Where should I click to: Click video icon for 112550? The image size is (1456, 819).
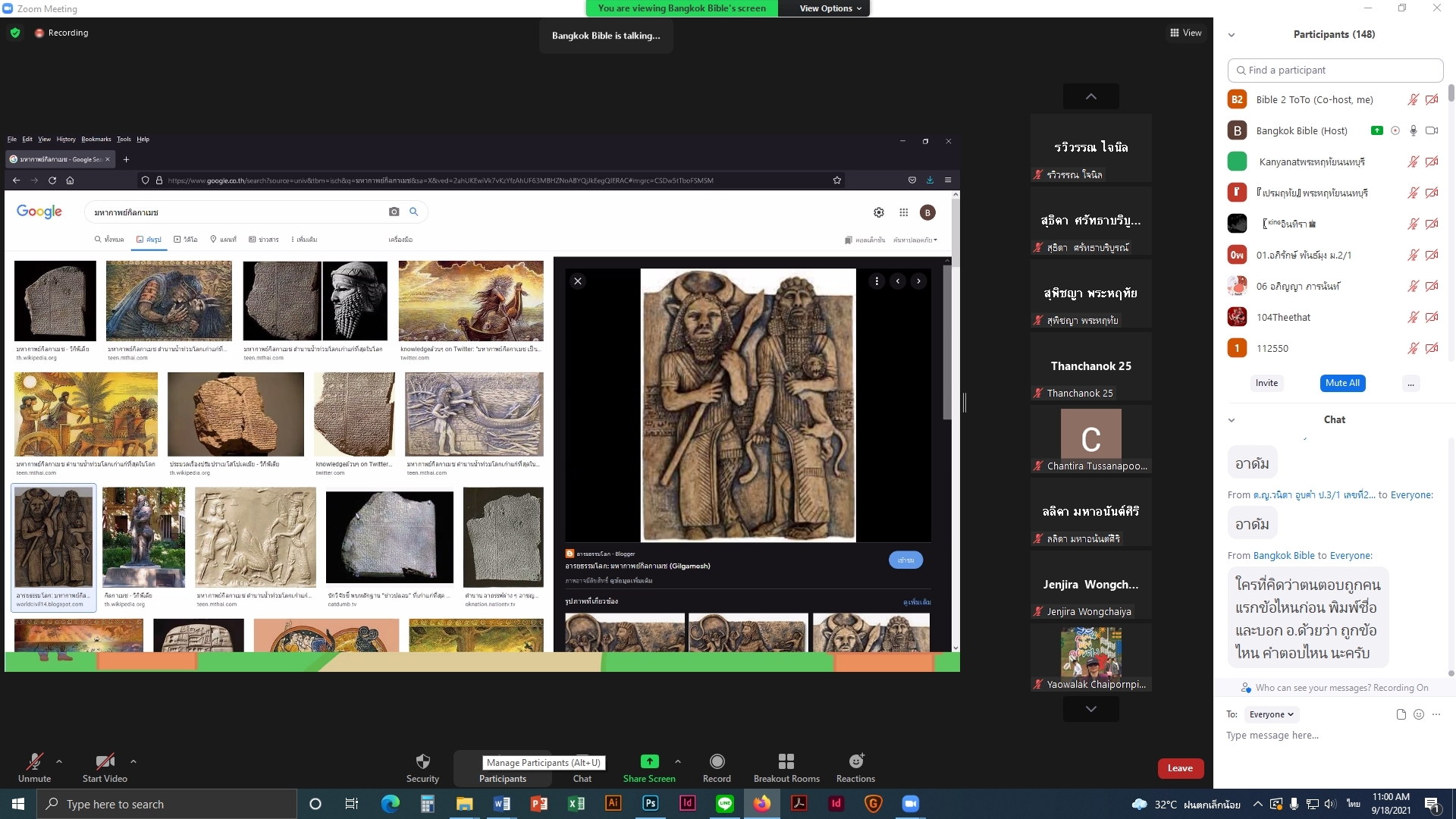click(x=1432, y=348)
